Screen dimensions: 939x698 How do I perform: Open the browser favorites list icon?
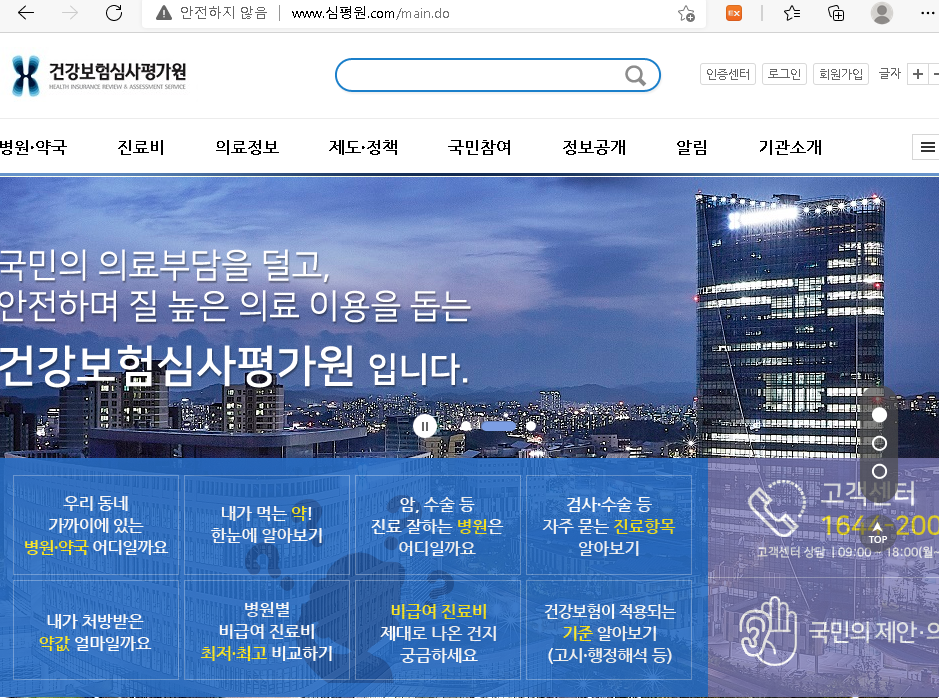tap(792, 13)
